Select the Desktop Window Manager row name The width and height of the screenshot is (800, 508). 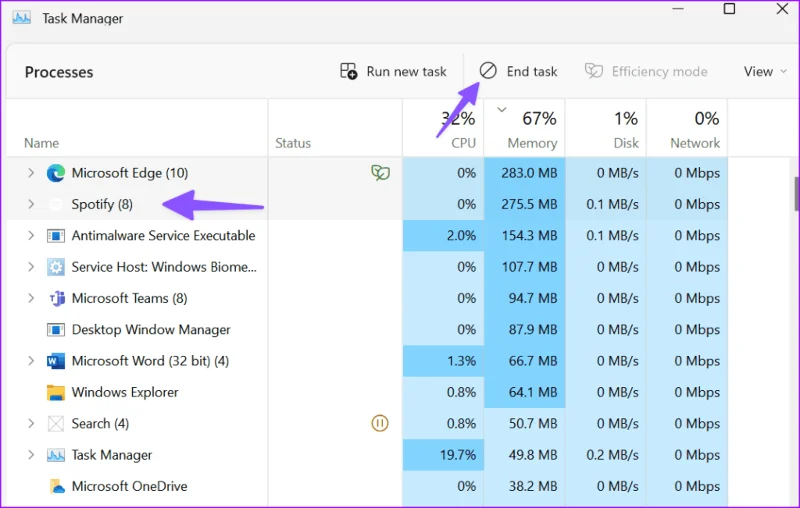coord(151,329)
